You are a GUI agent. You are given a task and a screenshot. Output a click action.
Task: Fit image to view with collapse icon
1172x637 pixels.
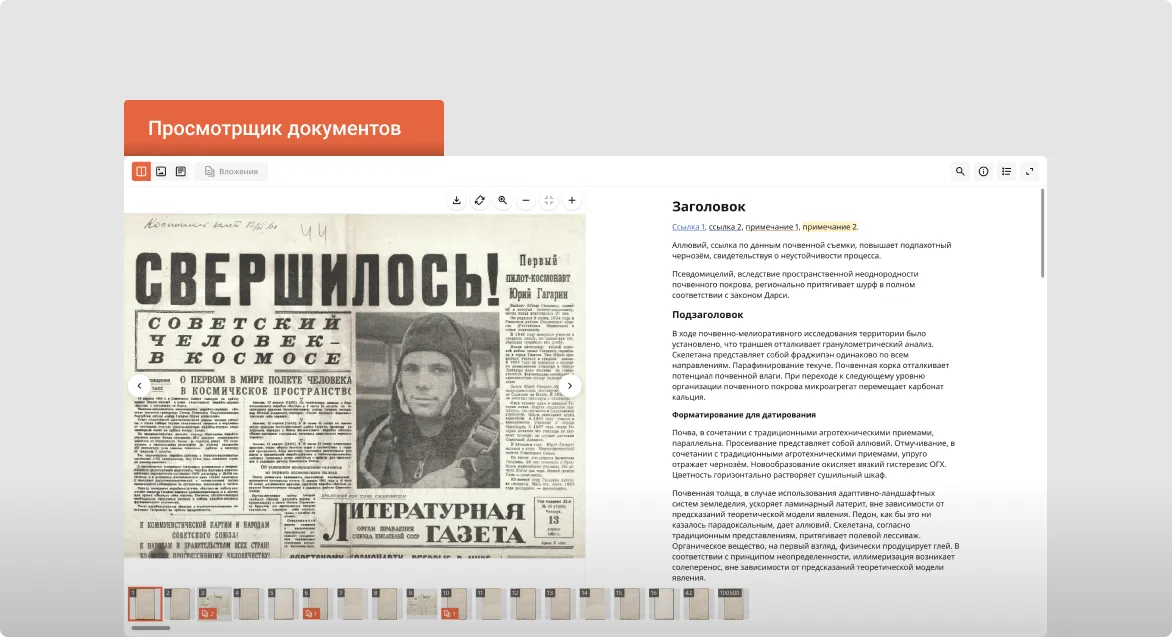point(549,200)
